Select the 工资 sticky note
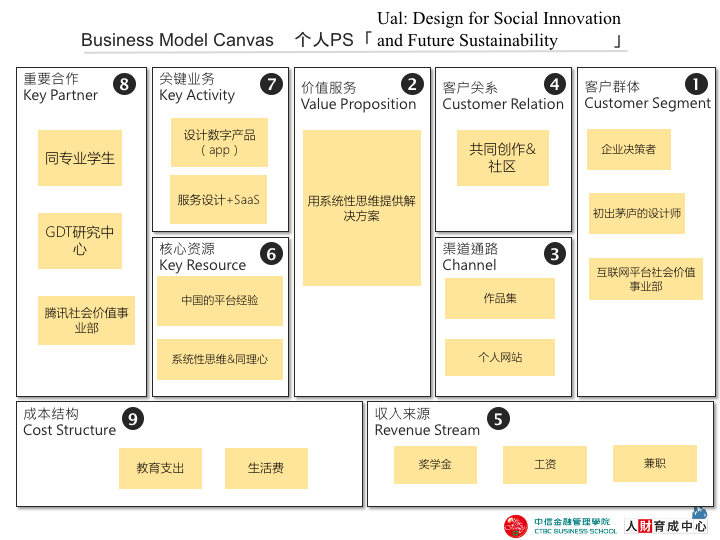This screenshot has width=720, height=540. pos(545,465)
